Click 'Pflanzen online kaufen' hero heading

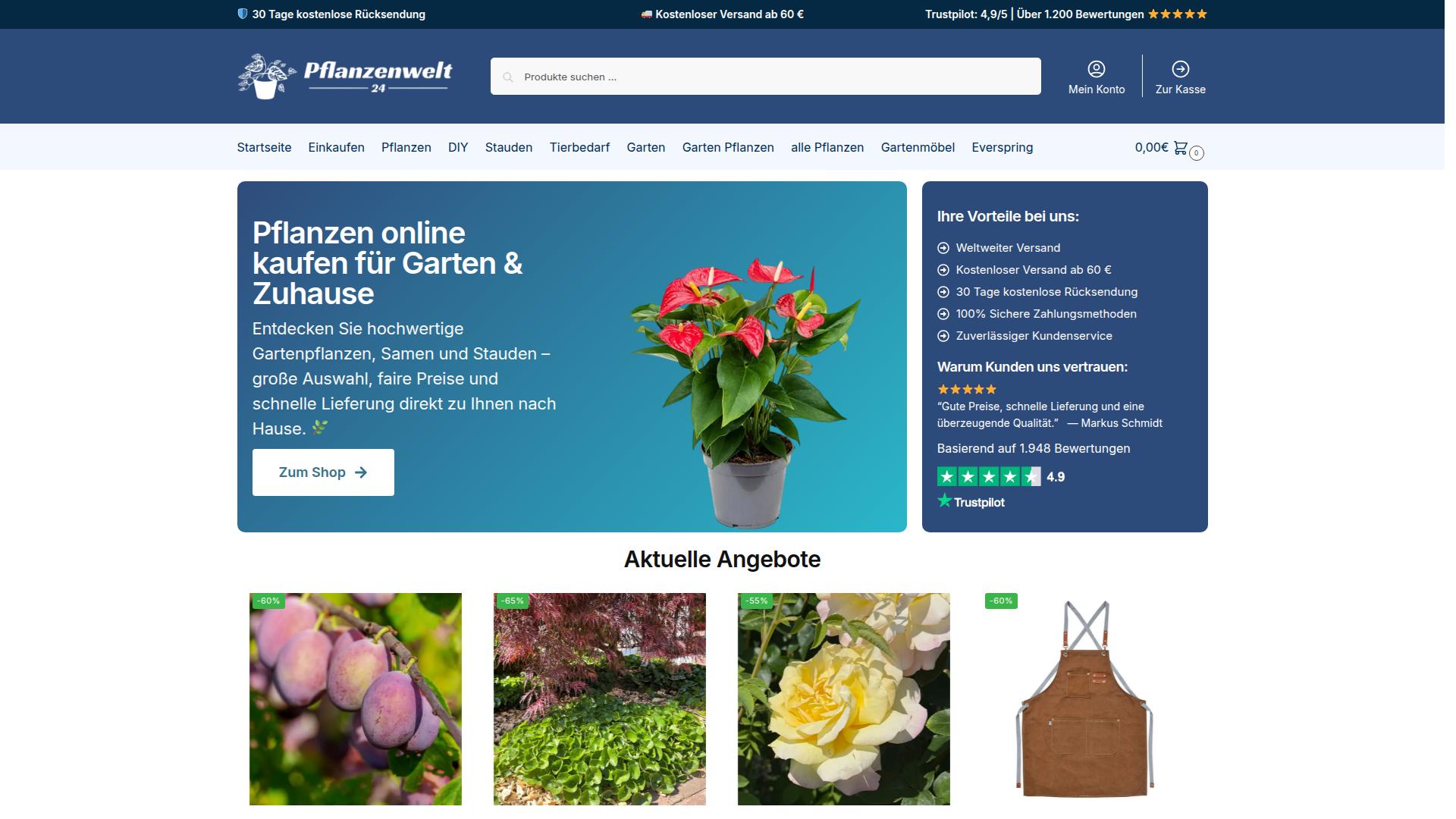(x=388, y=263)
